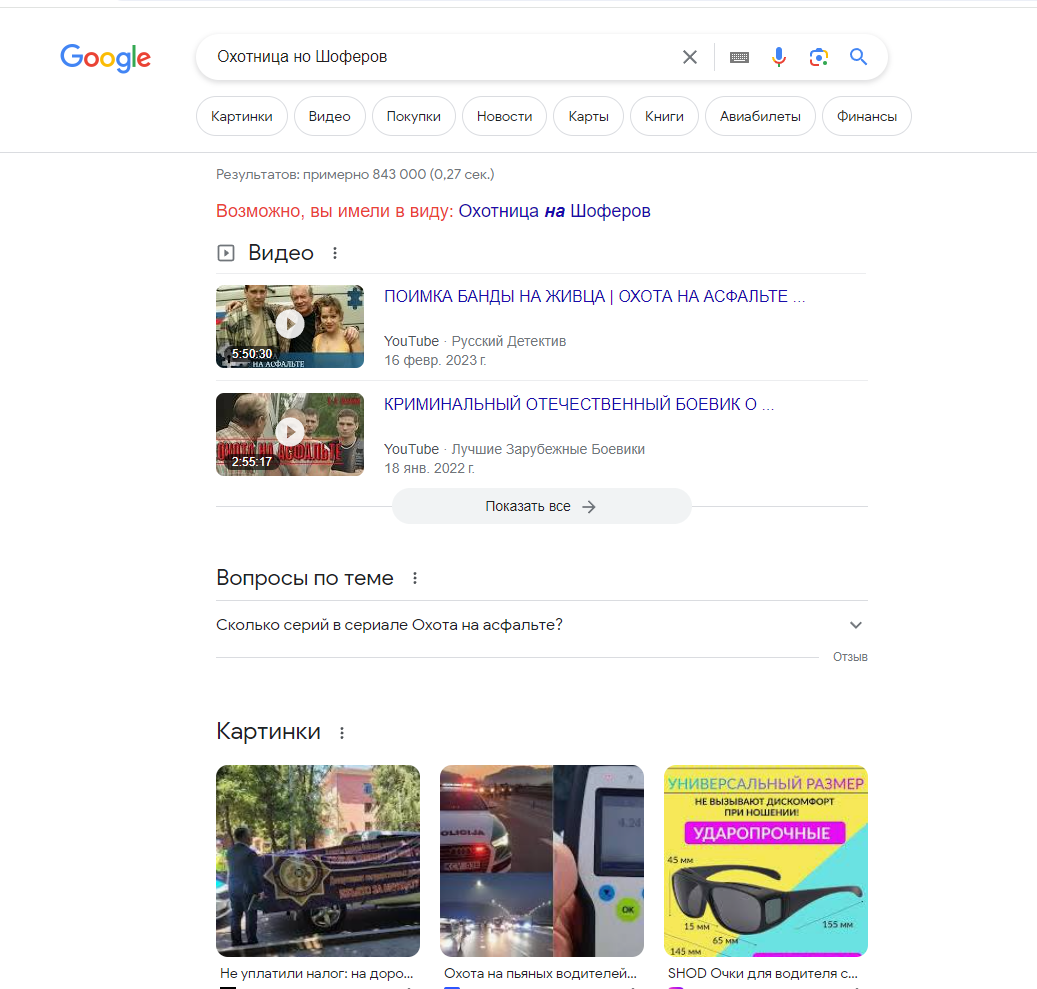Open the three-dot menu next to Картинки heading
The width and height of the screenshot is (1037, 989).
[342, 732]
